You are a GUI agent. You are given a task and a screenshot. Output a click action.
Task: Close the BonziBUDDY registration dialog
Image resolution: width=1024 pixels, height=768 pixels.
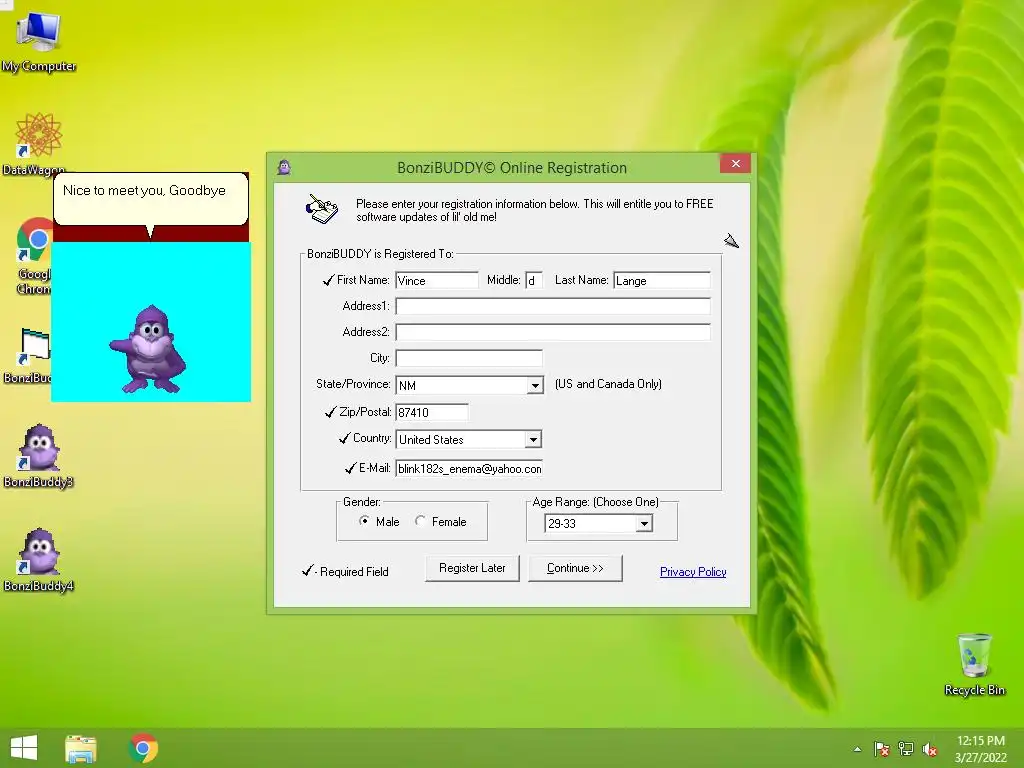point(735,163)
